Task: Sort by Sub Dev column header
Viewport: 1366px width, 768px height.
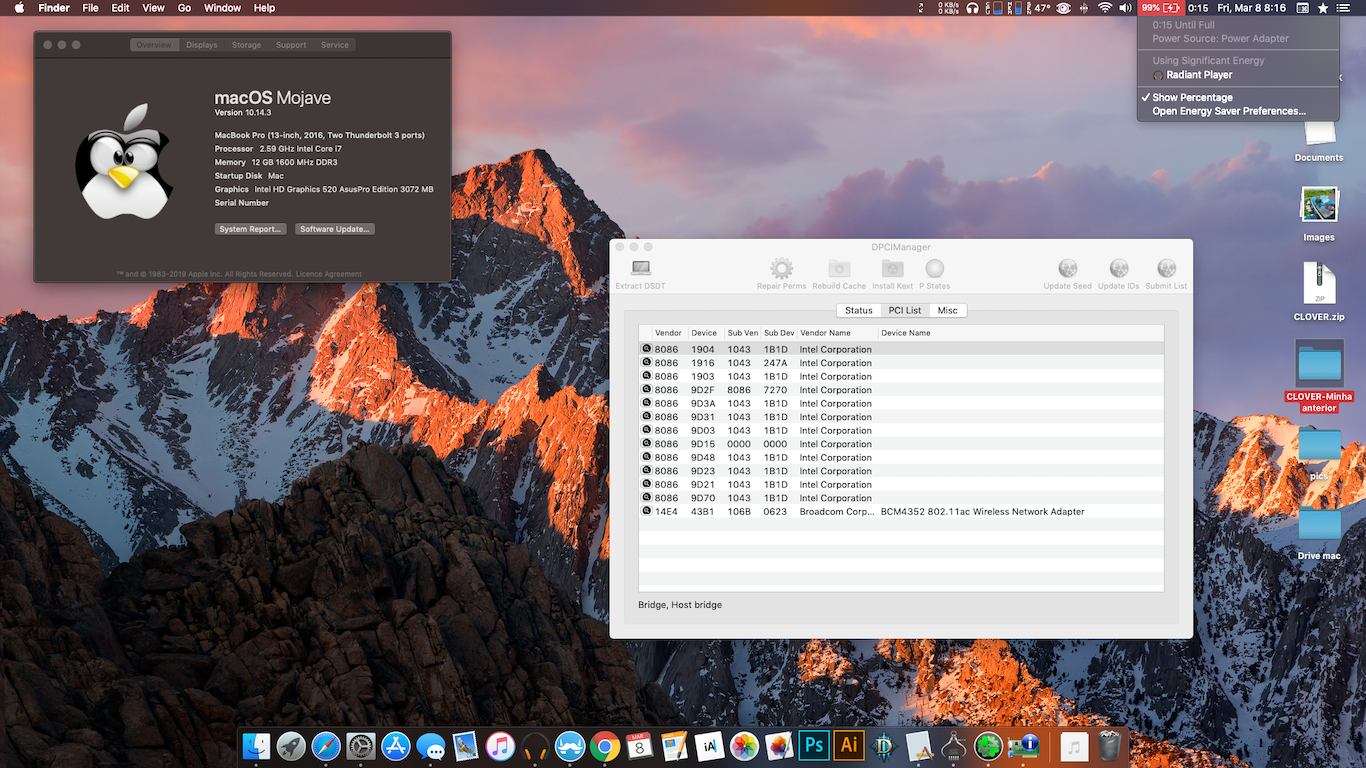Action: click(x=778, y=333)
